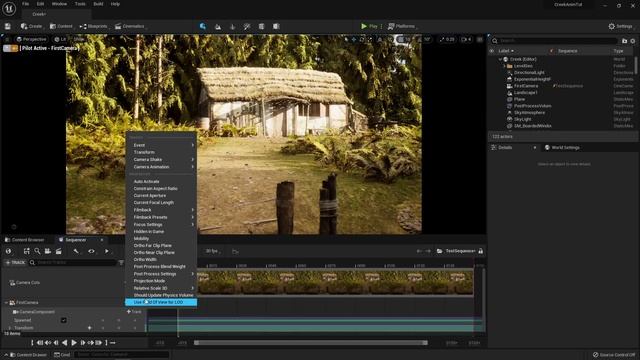640x360 pixels.
Task: Open the Platforms dropdown
Action: click(402, 26)
